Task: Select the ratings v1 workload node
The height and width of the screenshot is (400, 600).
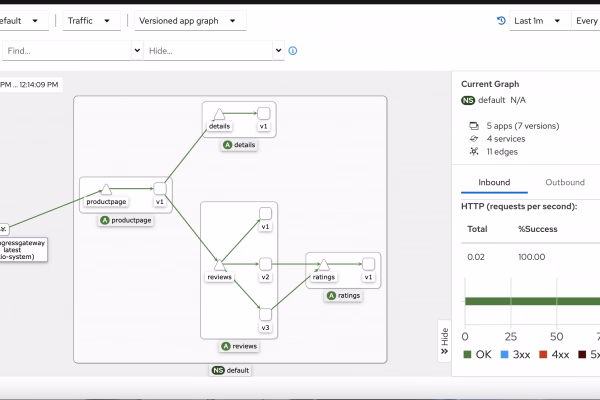Action: click(368, 264)
